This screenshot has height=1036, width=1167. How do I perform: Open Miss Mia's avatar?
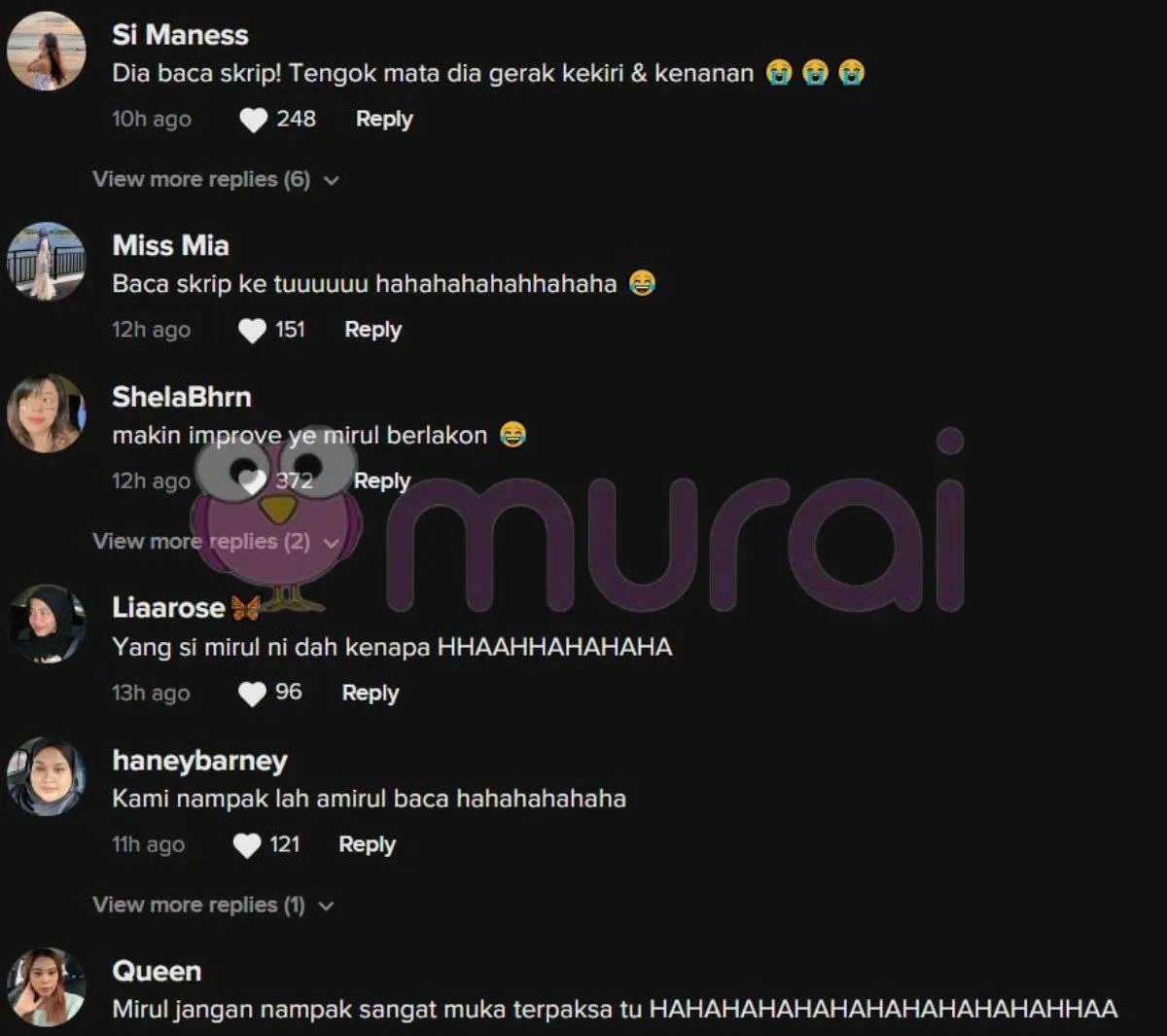pos(46,262)
